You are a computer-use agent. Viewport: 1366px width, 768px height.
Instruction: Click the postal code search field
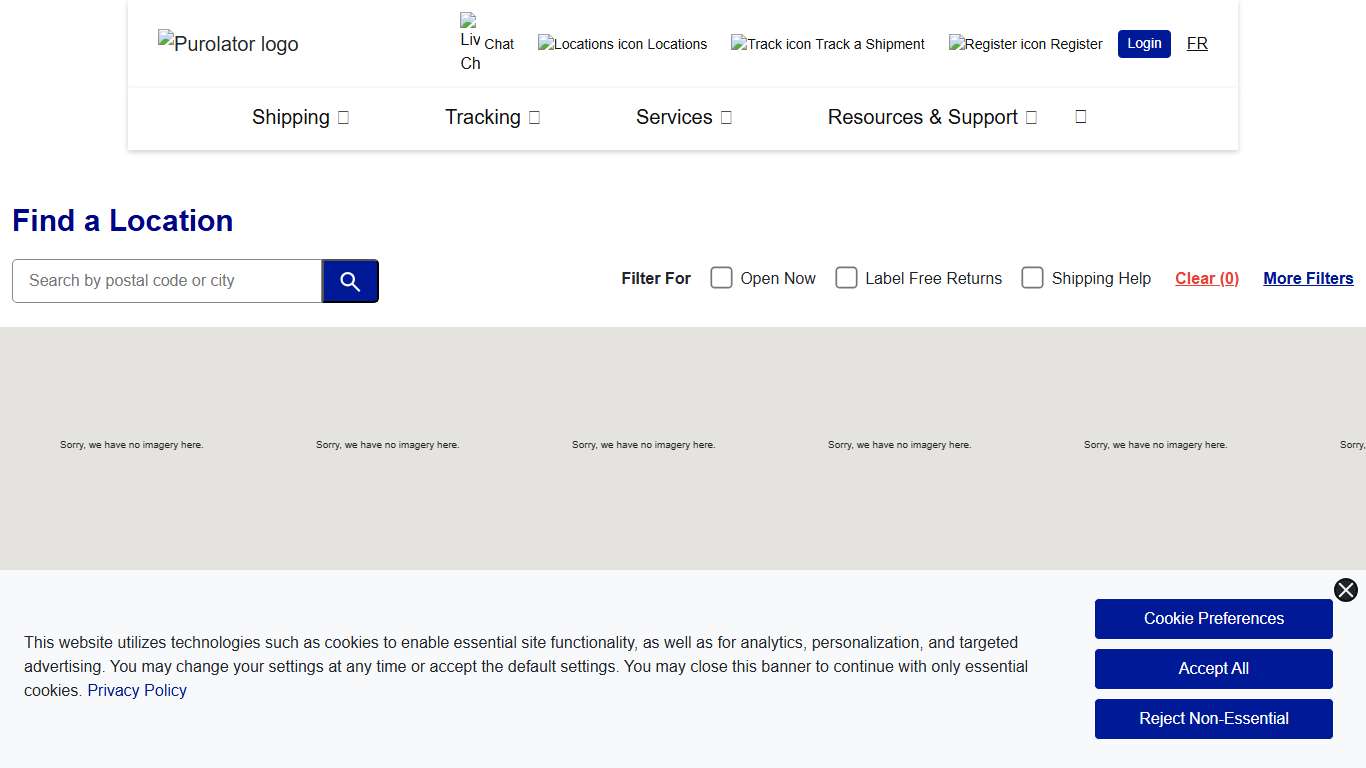point(166,281)
